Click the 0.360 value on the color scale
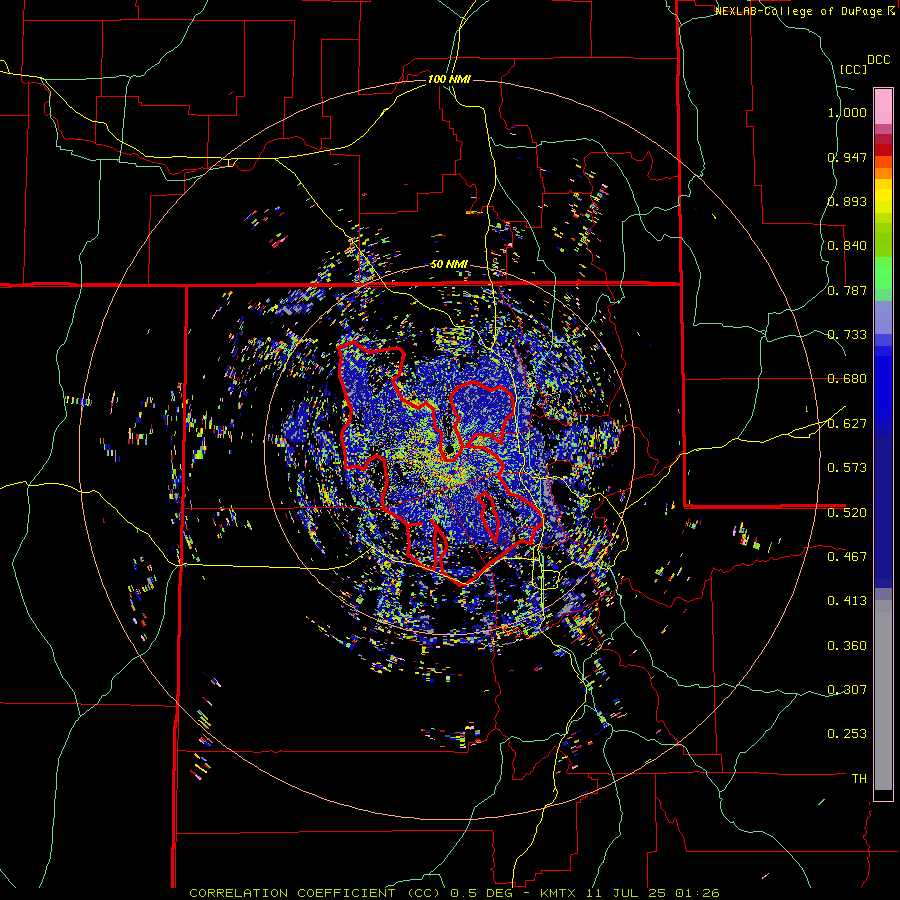The width and height of the screenshot is (900, 900). point(847,646)
